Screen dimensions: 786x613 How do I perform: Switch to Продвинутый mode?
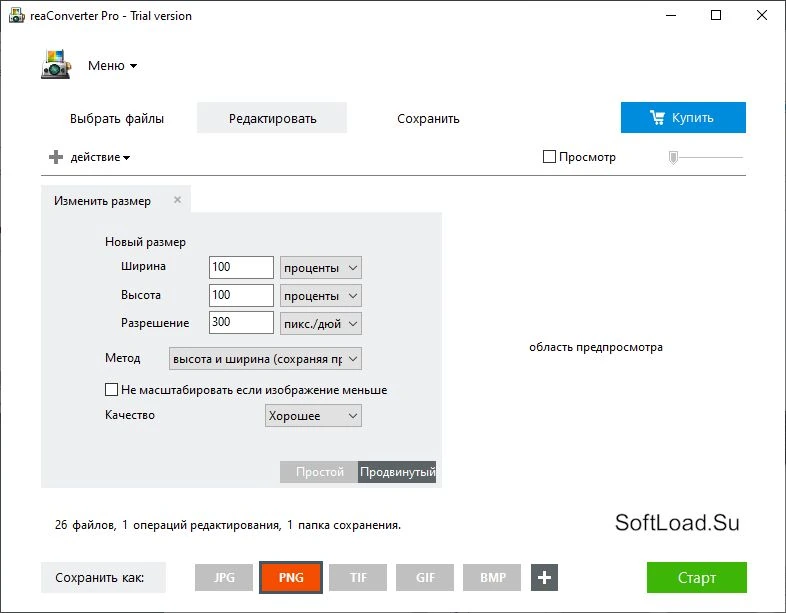(397, 472)
